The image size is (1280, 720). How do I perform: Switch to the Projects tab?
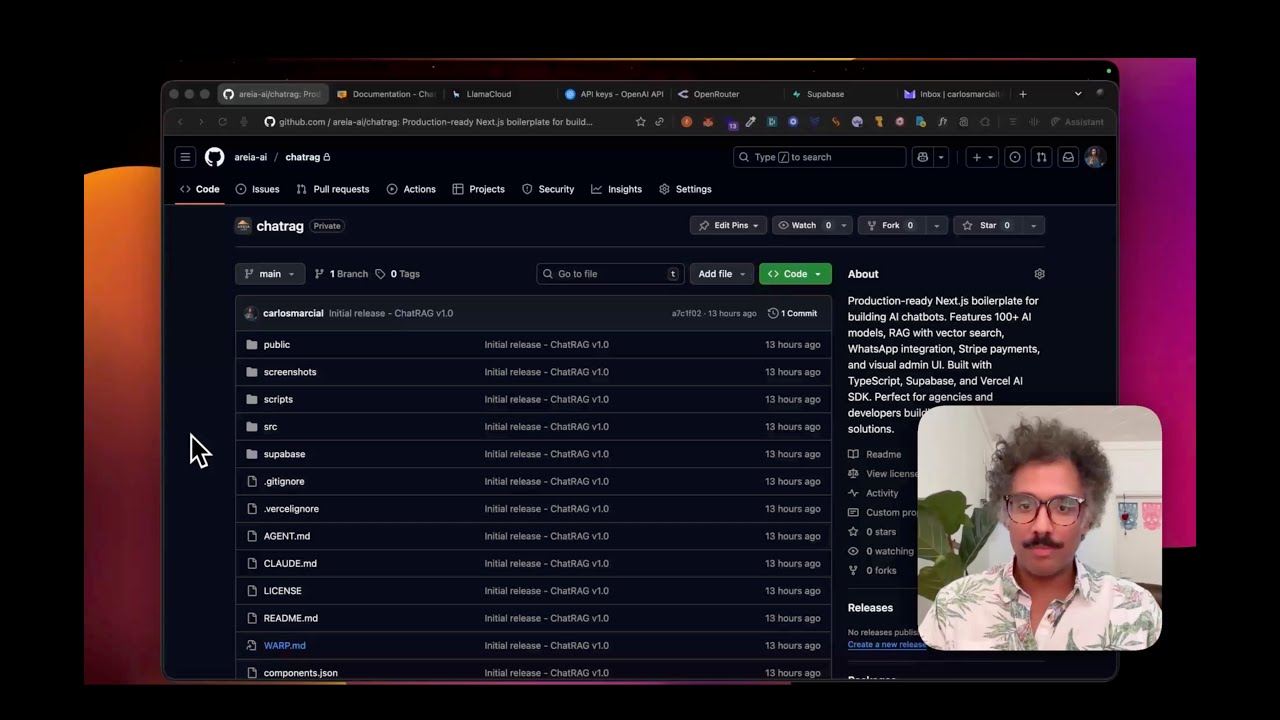(x=478, y=189)
